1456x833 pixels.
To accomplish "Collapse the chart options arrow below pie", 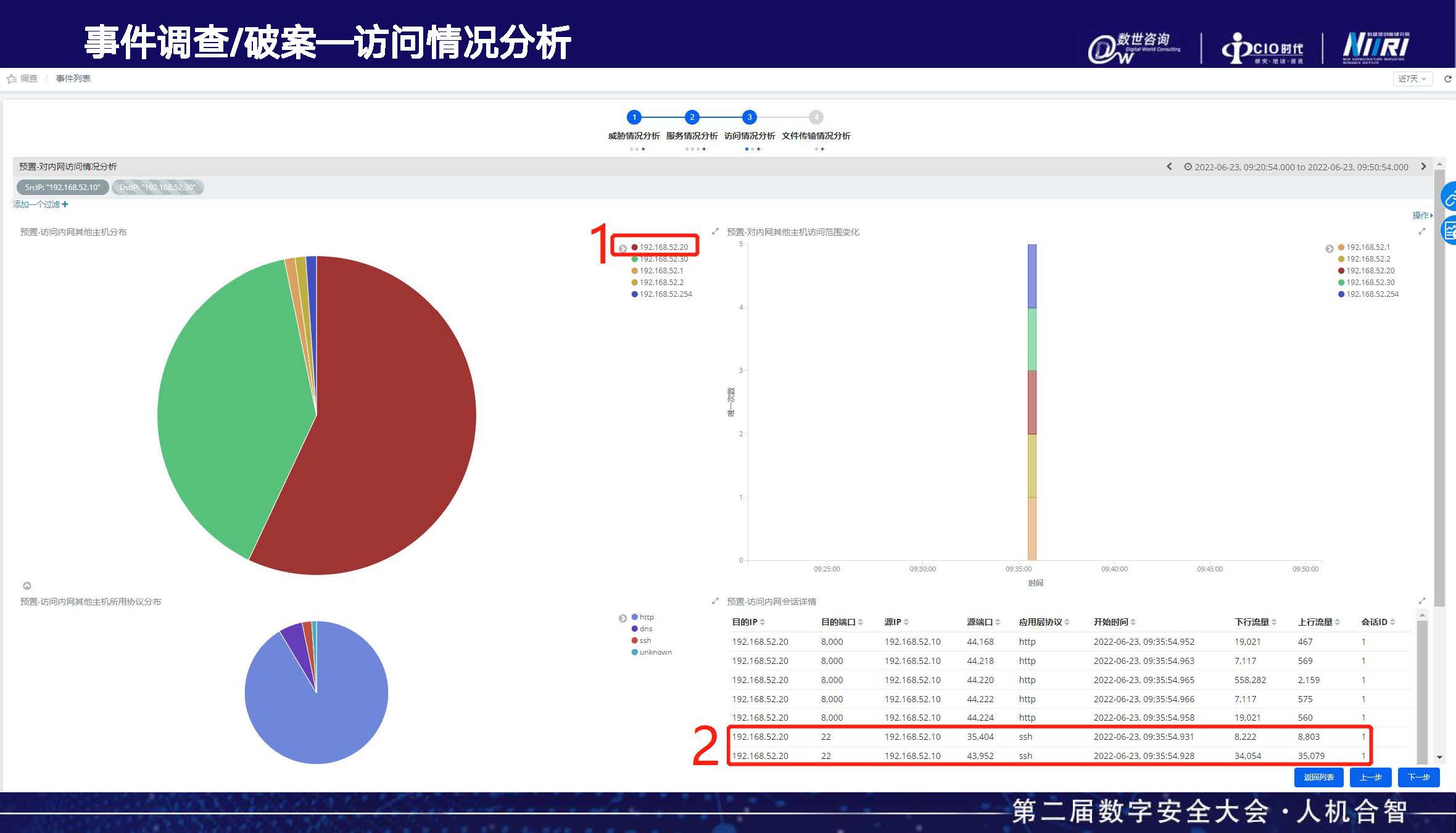I will click(x=27, y=586).
